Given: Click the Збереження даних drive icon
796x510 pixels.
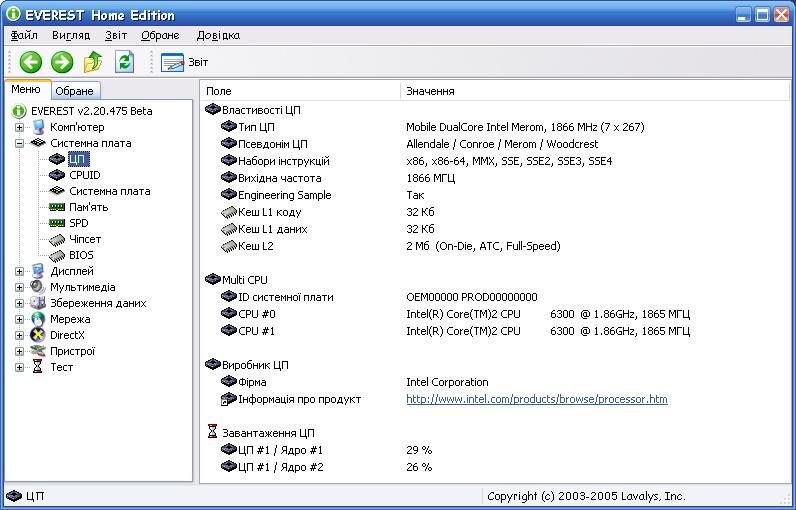Looking at the screenshot, I should click(38, 303).
